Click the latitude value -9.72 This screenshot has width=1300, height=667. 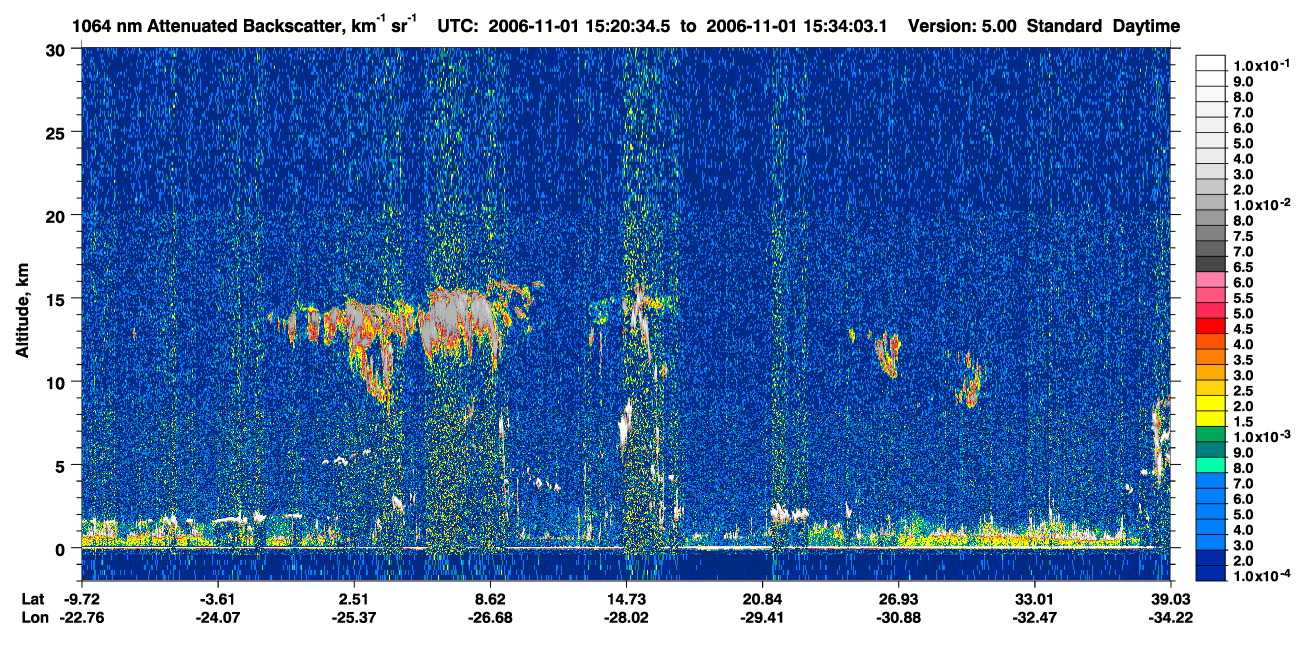(x=81, y=599)
